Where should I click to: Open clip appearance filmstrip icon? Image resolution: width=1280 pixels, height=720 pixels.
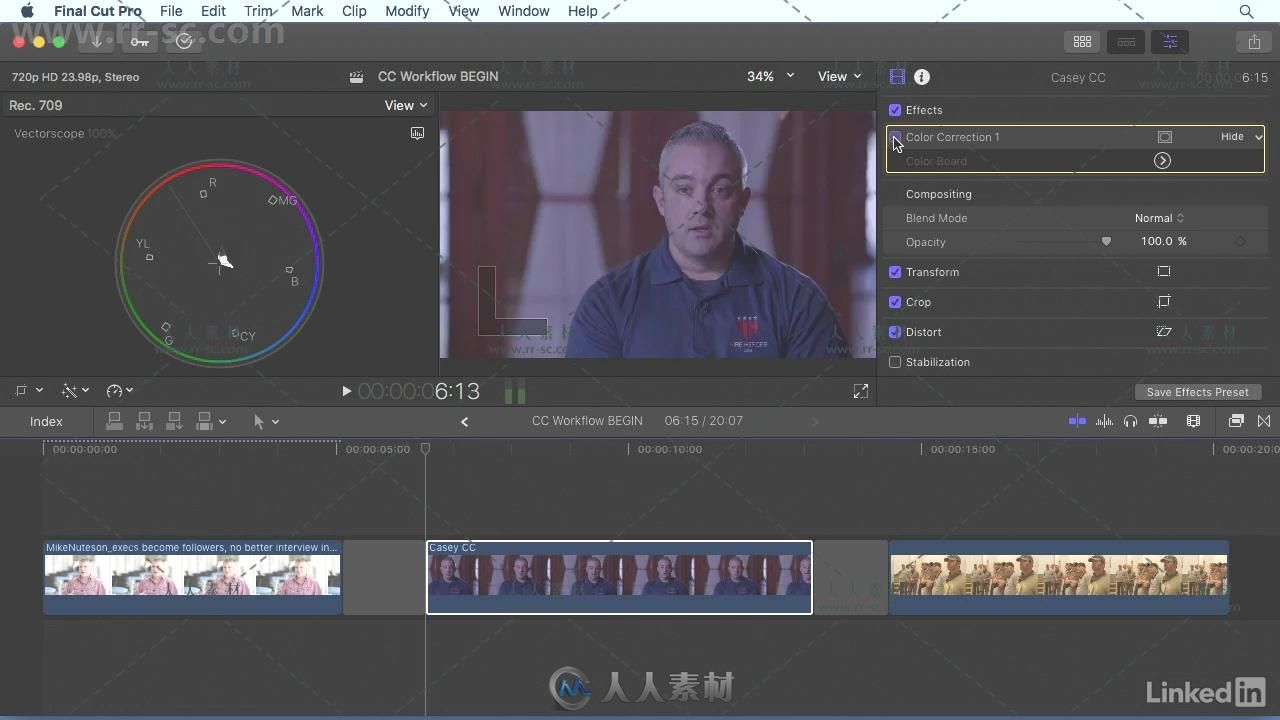(x=1193, y=421)
